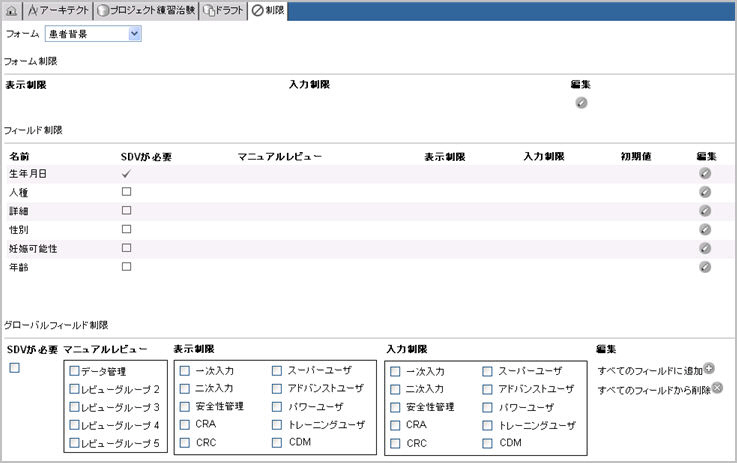This screenshot has width=737, height=463.
Task: Edit restrictions for 妊娠可能性 field
Action: pyautogui.click(x=705, y=248)
